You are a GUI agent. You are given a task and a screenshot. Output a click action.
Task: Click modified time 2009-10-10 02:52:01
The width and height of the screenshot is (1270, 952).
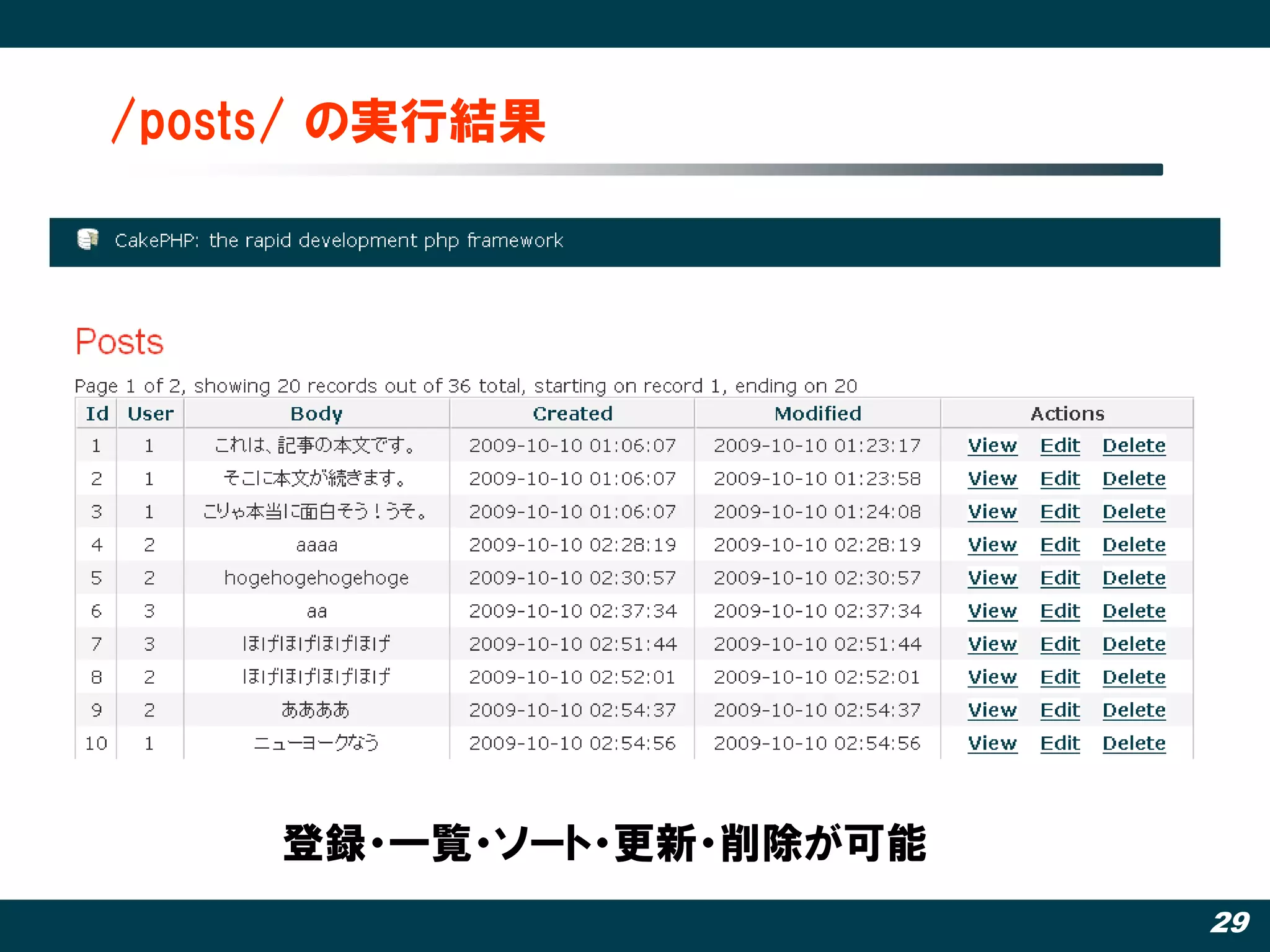point(817,677)
